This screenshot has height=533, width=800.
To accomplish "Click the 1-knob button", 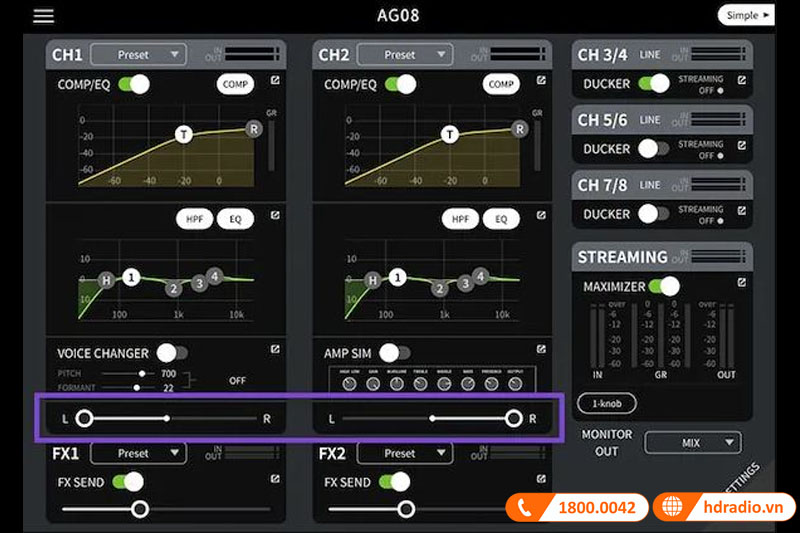I will point(607,403).
